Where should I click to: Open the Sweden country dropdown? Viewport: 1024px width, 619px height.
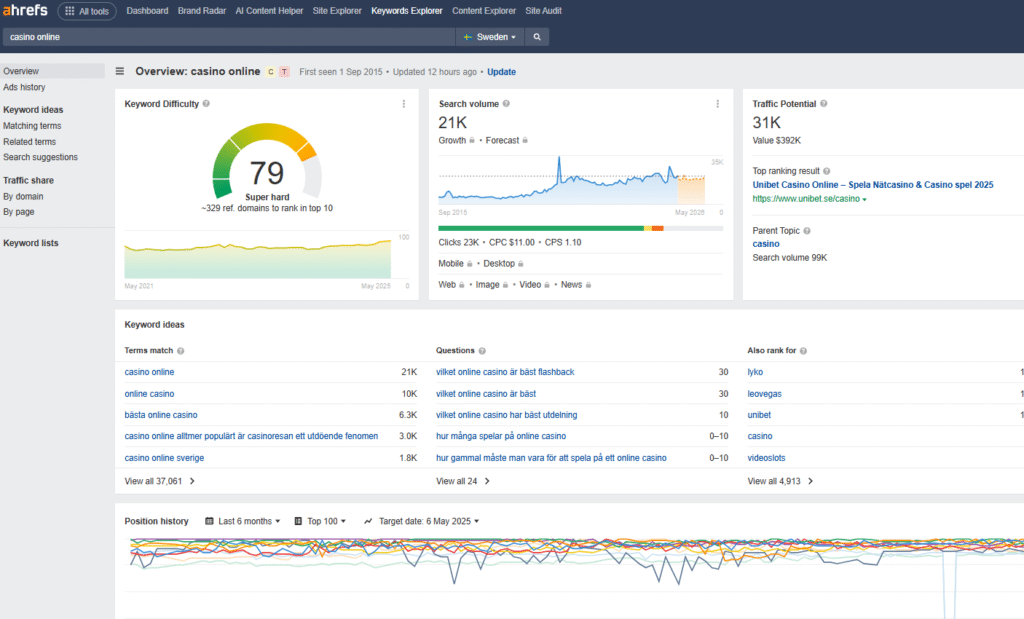tap(490, 37)
